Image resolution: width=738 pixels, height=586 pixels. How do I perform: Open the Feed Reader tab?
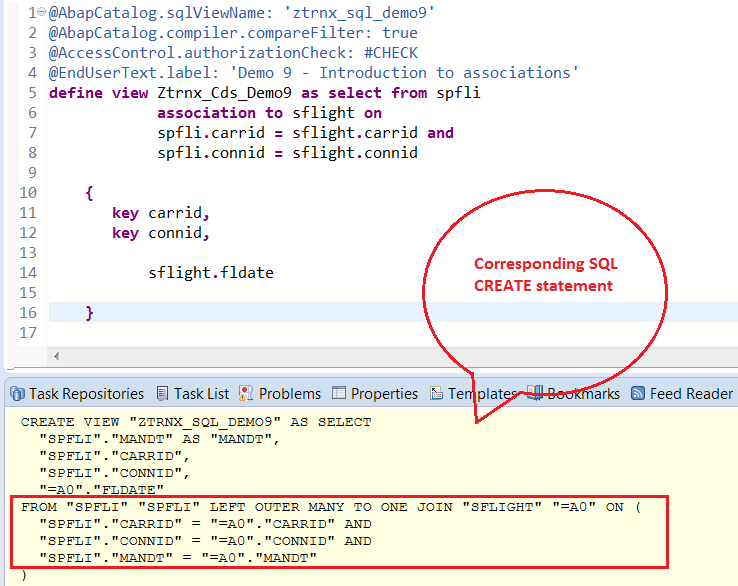point(682,393)
